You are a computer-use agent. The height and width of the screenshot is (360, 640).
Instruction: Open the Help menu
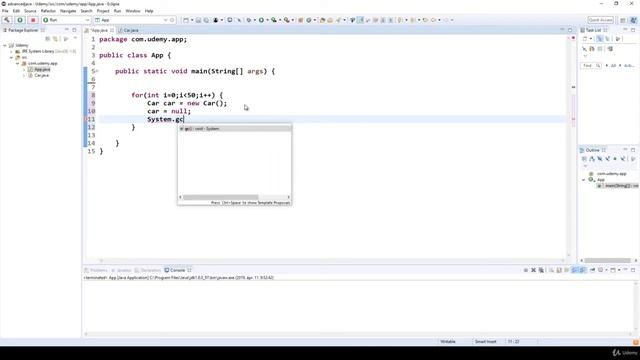(x=149, y=11)
